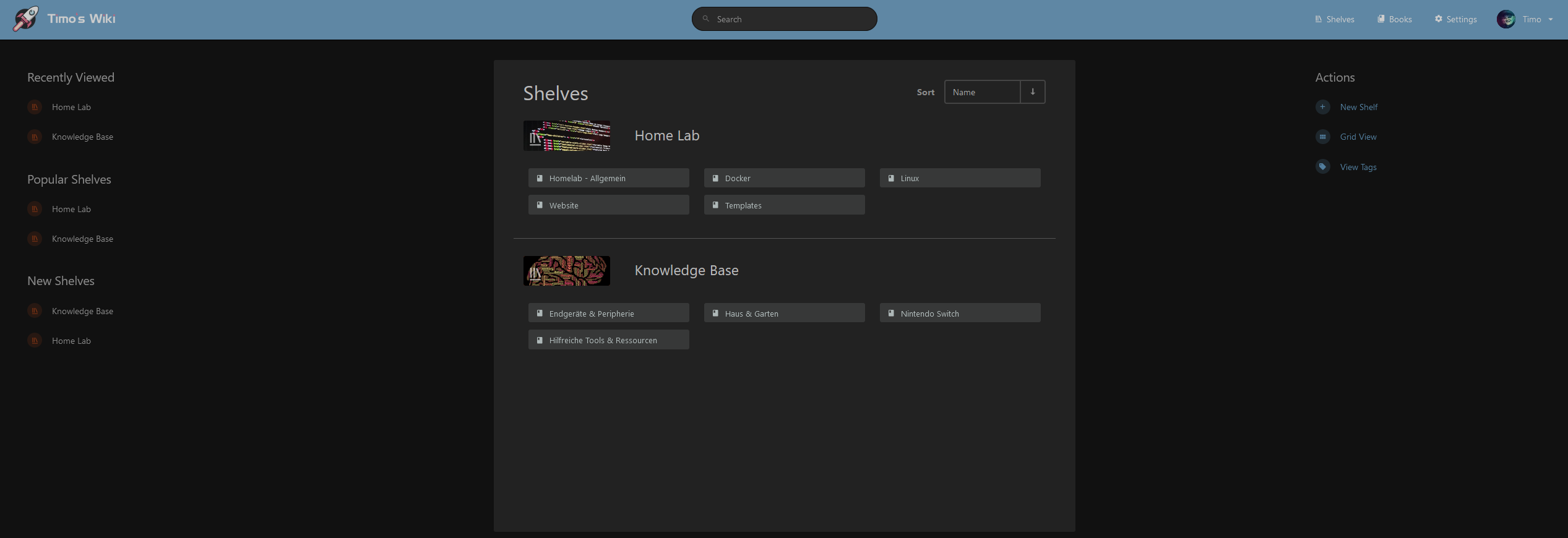
Task: Click the Settings gear icon in header
Action: coord(1439,19)
